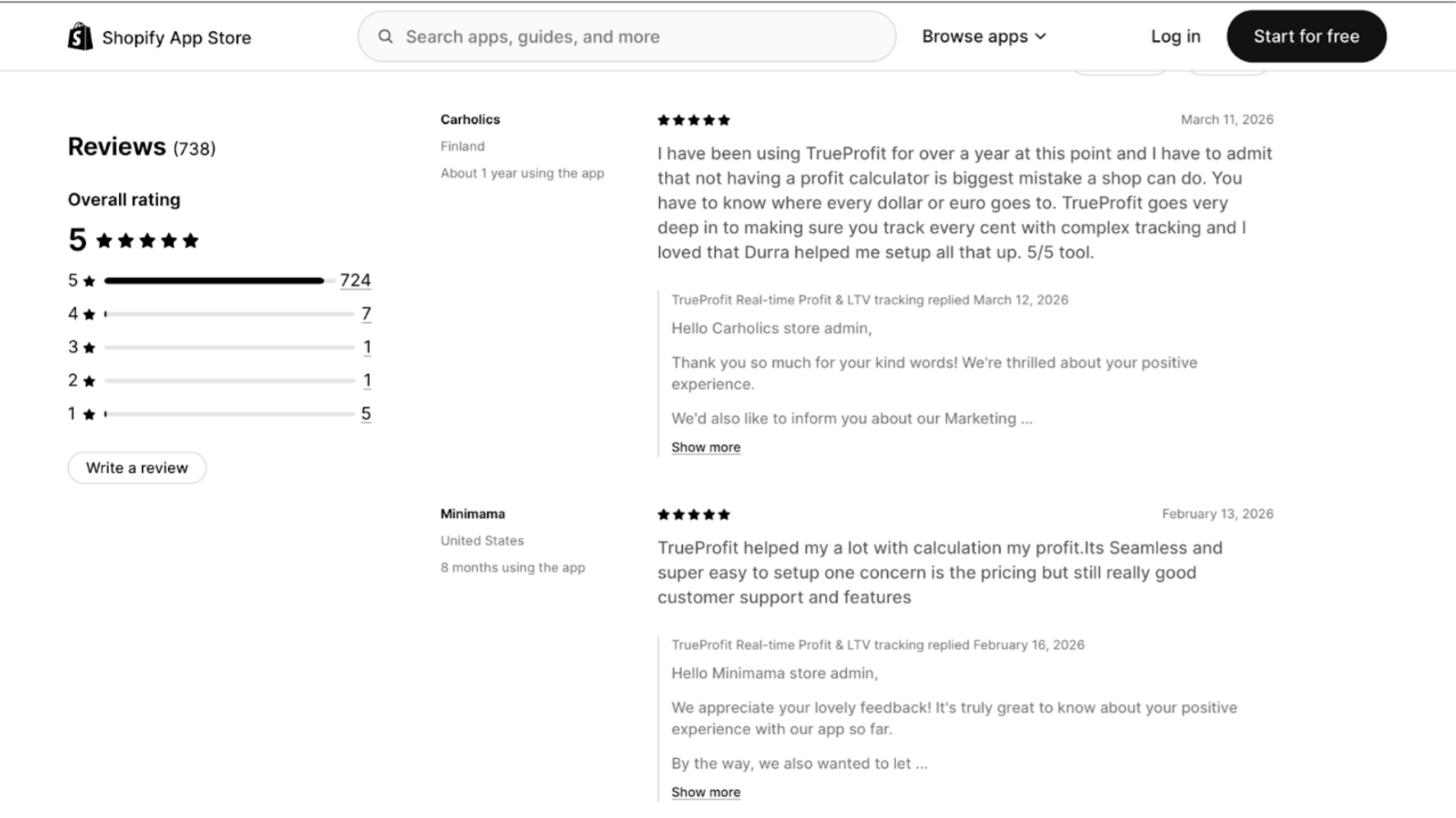Focus the Search apps input field
The height and width of the screenshot is (818, 1456).
click(639, 37)
